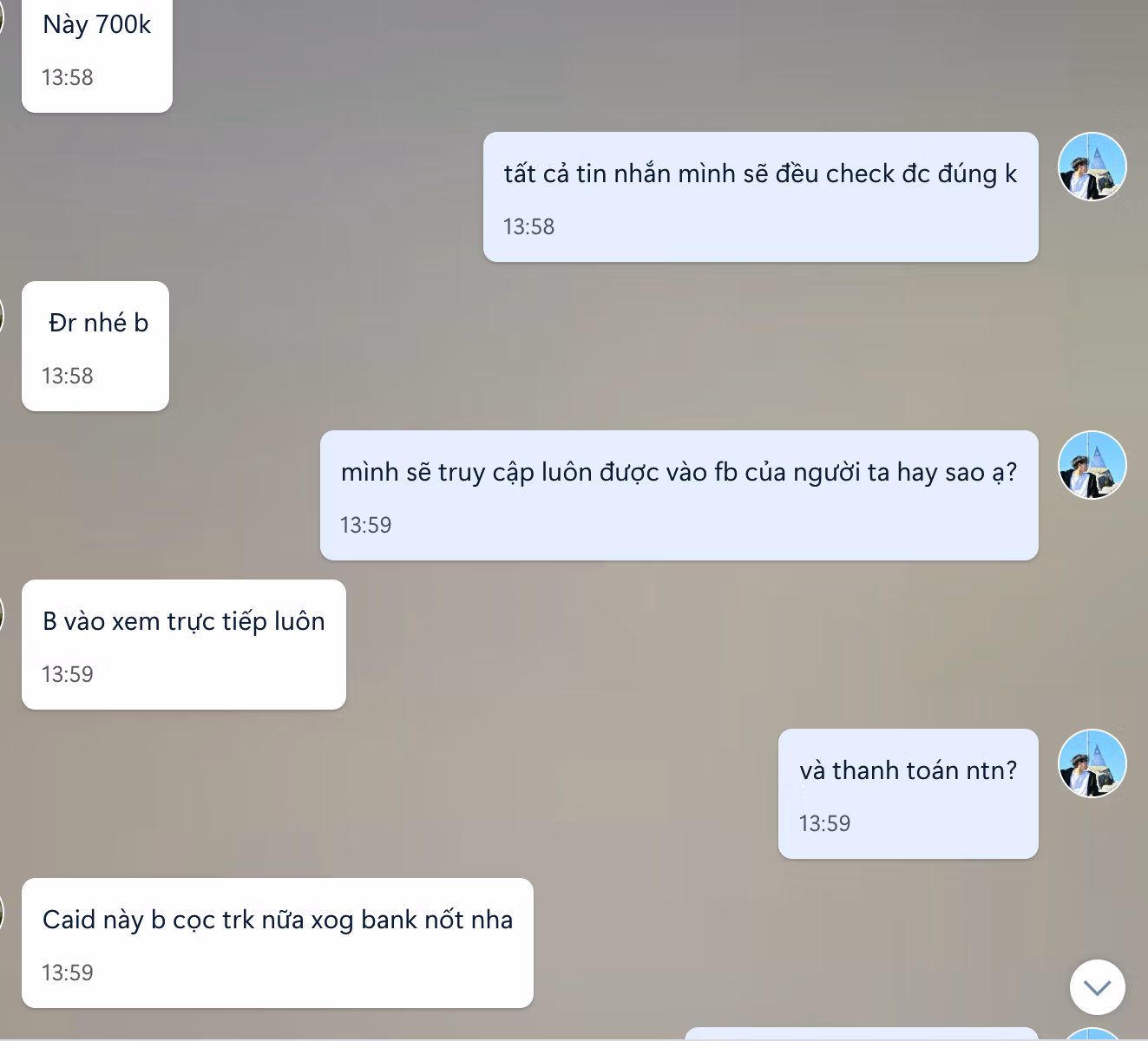Click the 13:58 timestamp under 'Này 700k'

[68, 77]
